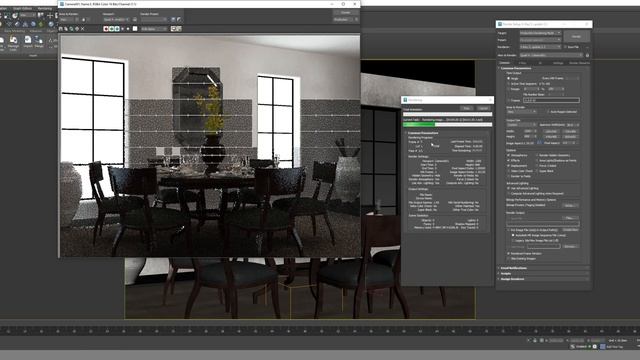This screenshot has height=360, width=640.
Task: Toggle Atmospherics checkbox in Options
Action: tap(508, 155)
